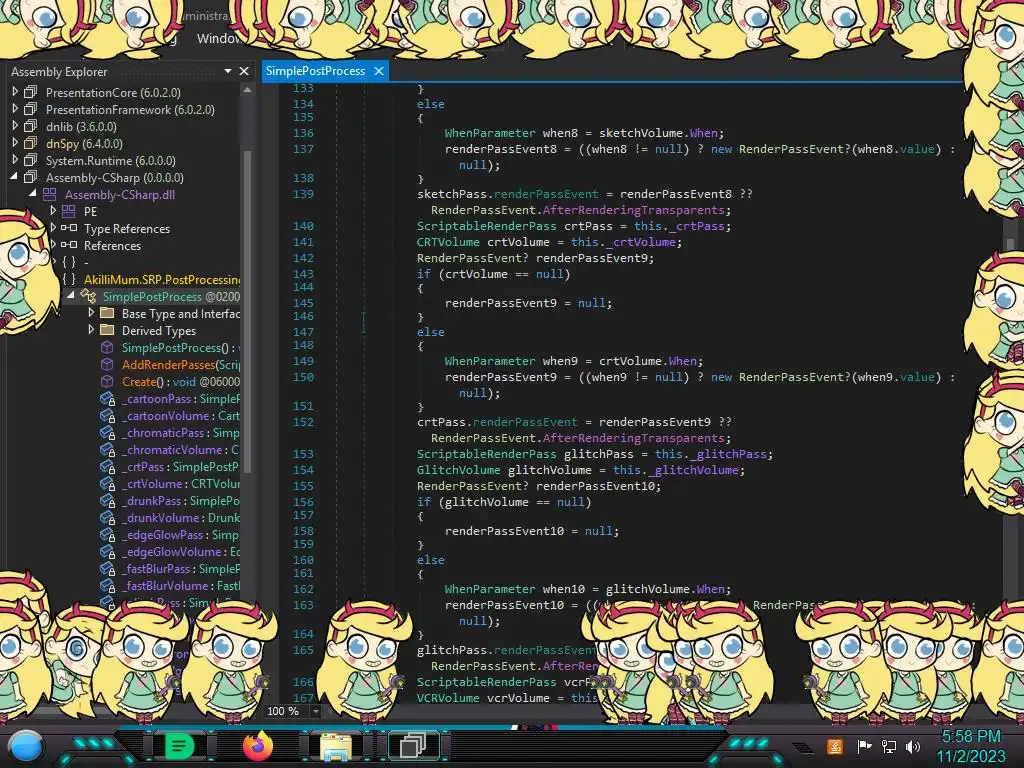The height and width of the screenshot is (768, 1024).
Task: Collapse the SimplePostProcess class node
Action: pyautogui.click(x=71, y=296)
